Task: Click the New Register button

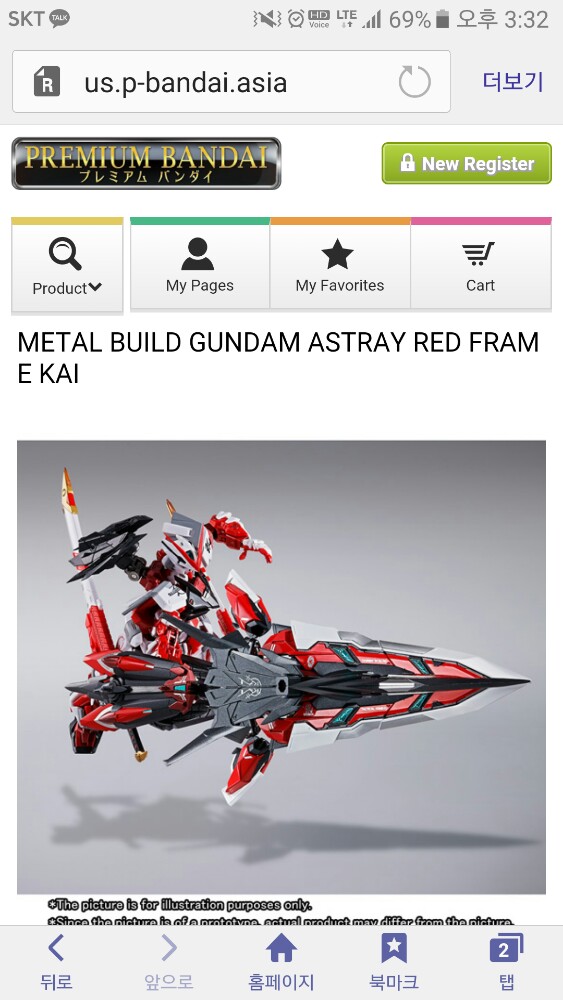Action: [467, 163]
